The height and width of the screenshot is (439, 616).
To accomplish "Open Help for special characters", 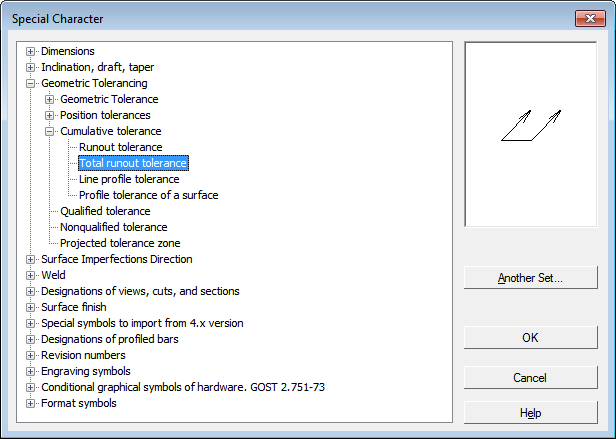I will click(x=530, y=413).
